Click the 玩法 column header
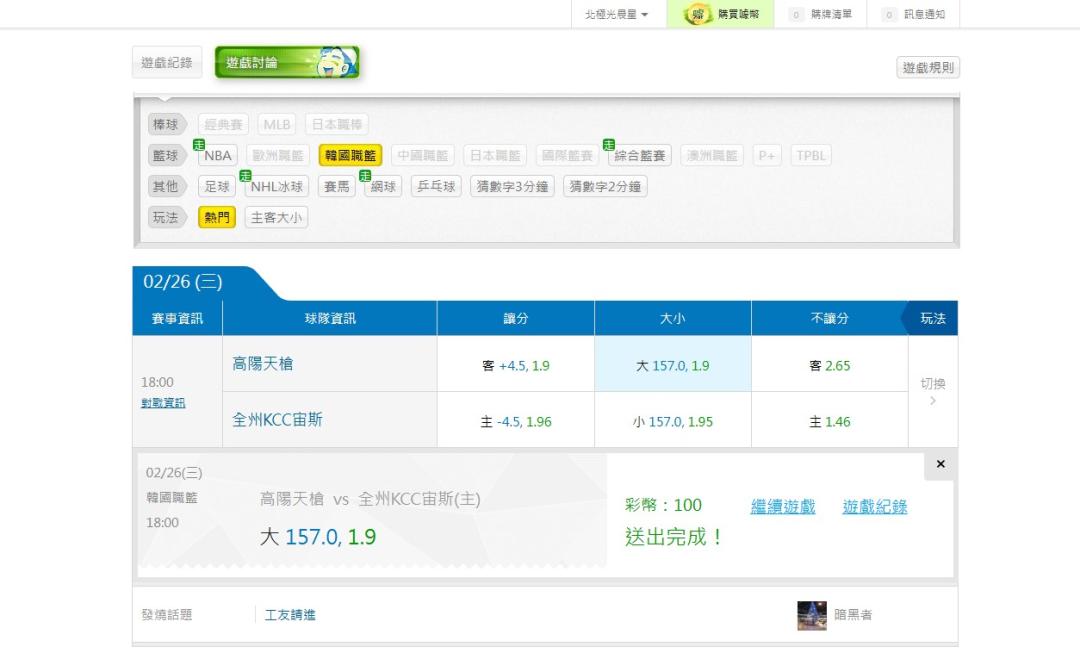 pyautogui.click(x=933, y=318)
